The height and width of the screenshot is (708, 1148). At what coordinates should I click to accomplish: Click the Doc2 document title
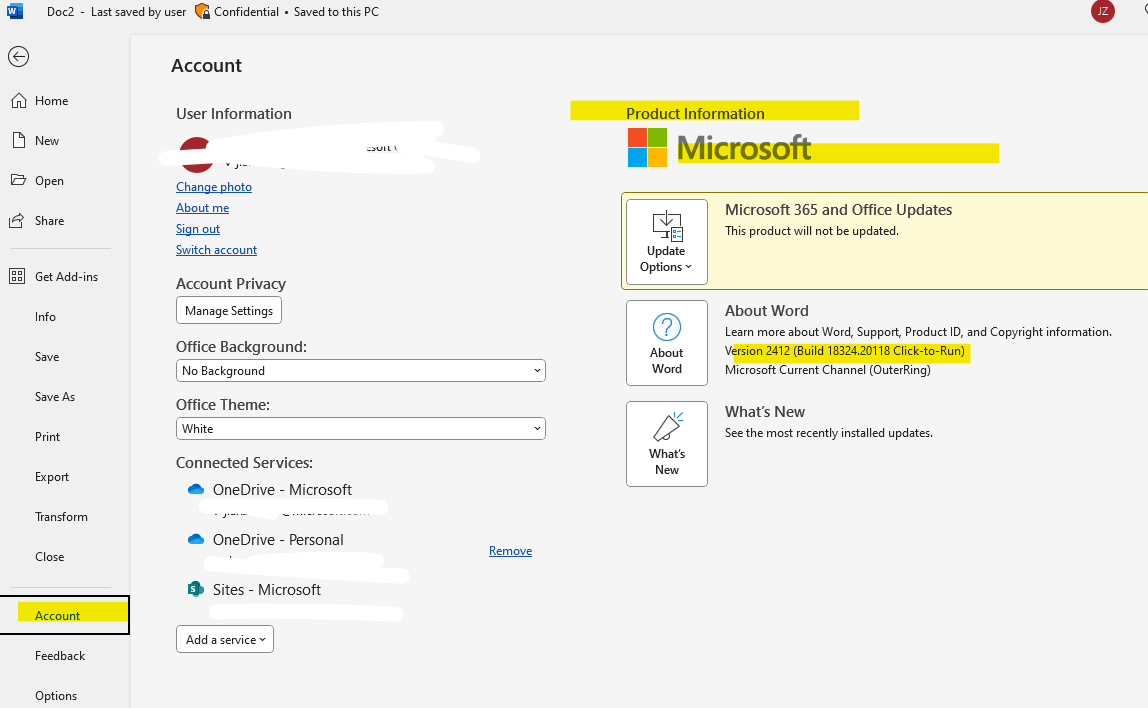[x=61, y=12]
